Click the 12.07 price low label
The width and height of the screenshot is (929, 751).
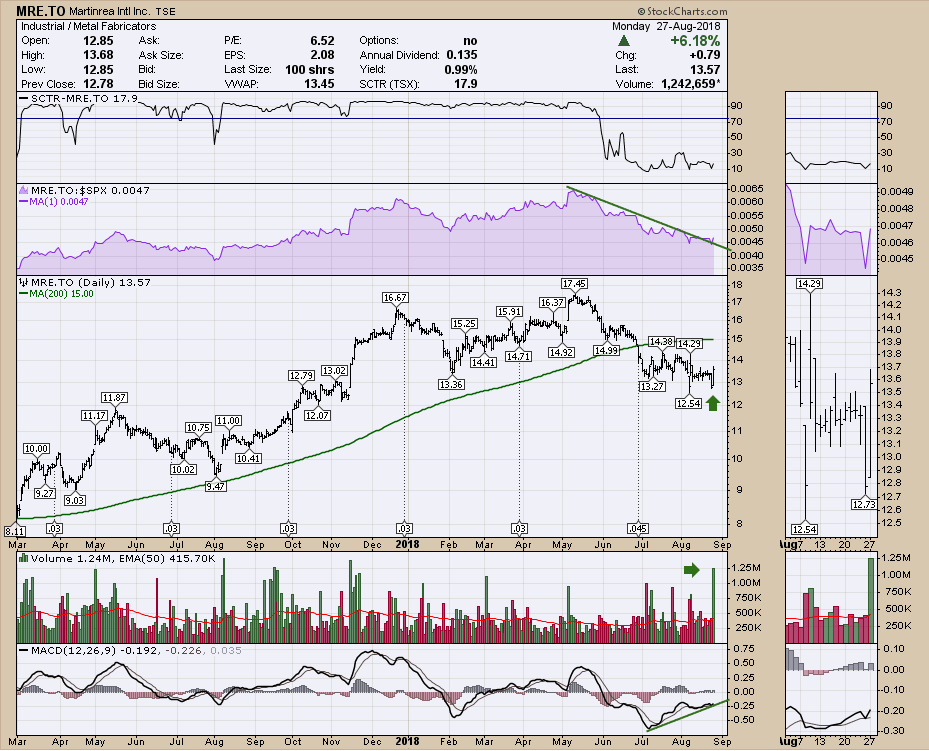click(317, 415)
